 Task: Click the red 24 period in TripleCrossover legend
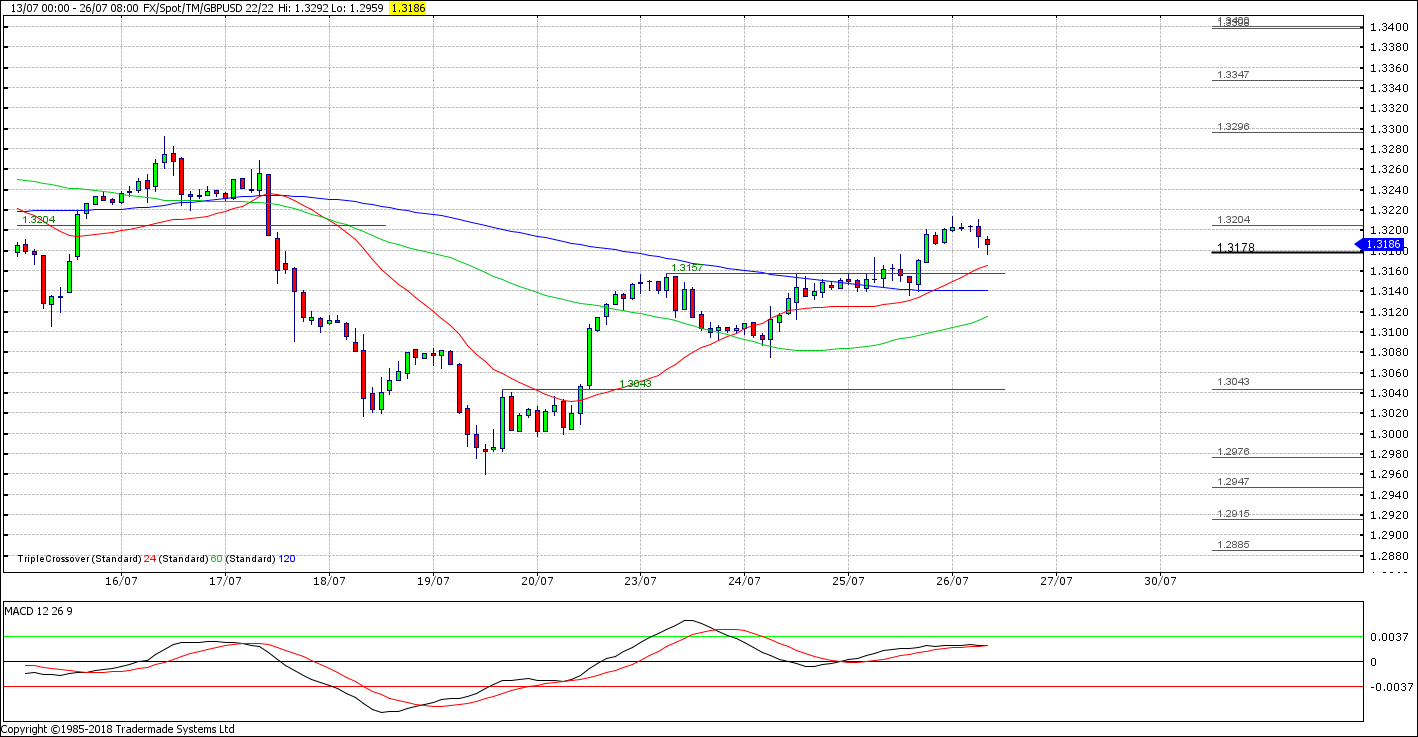pyautogui.click(x=150, y=559)
